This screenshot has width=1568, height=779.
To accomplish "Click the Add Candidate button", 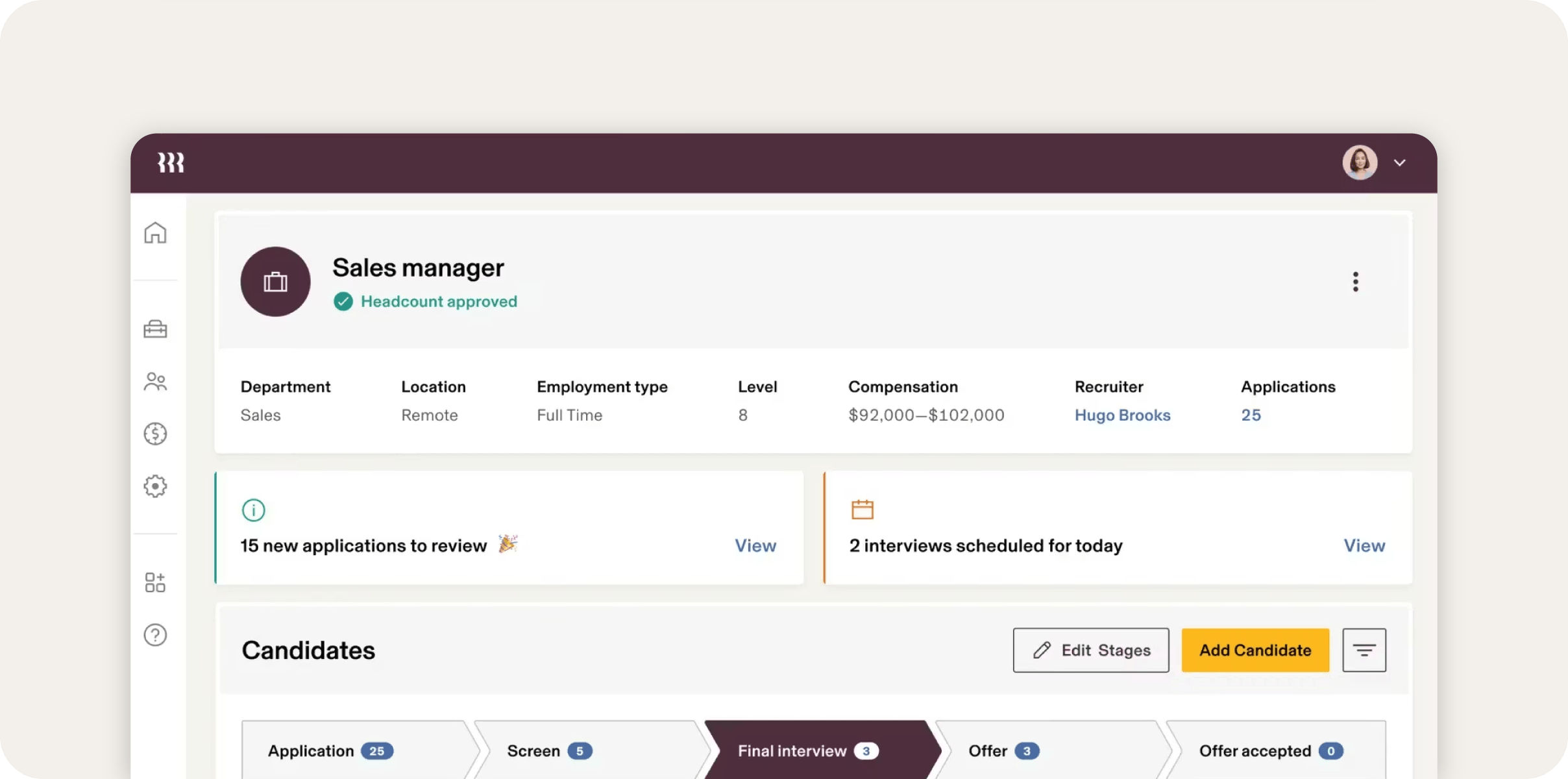I will point(1255,650).
